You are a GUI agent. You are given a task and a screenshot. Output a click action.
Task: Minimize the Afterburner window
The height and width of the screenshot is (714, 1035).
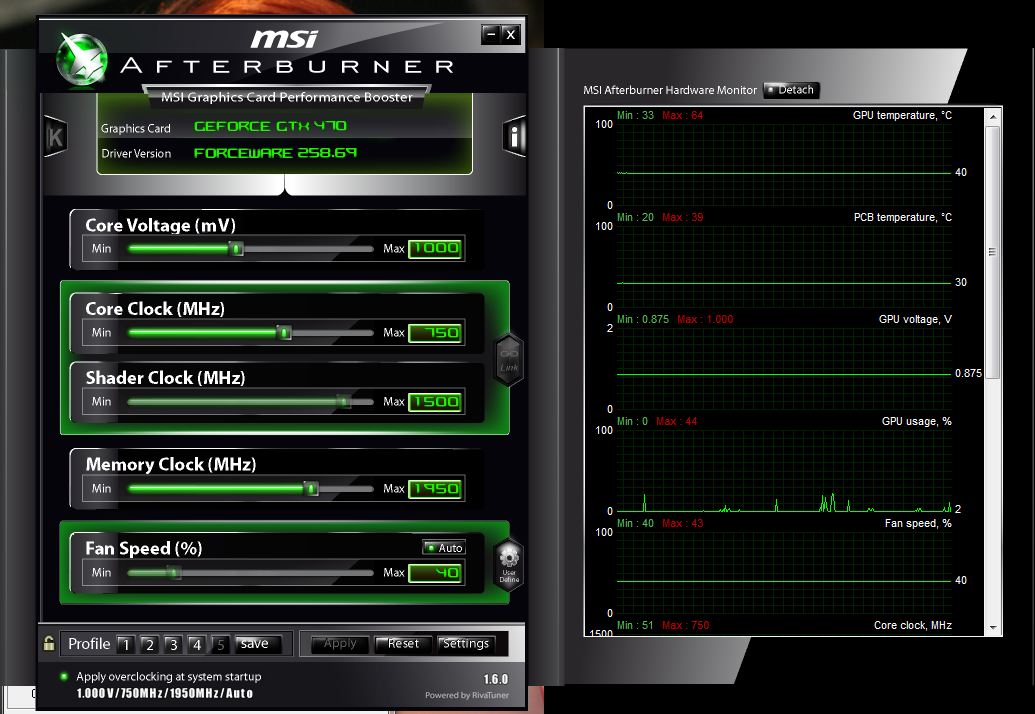(490, 34)
